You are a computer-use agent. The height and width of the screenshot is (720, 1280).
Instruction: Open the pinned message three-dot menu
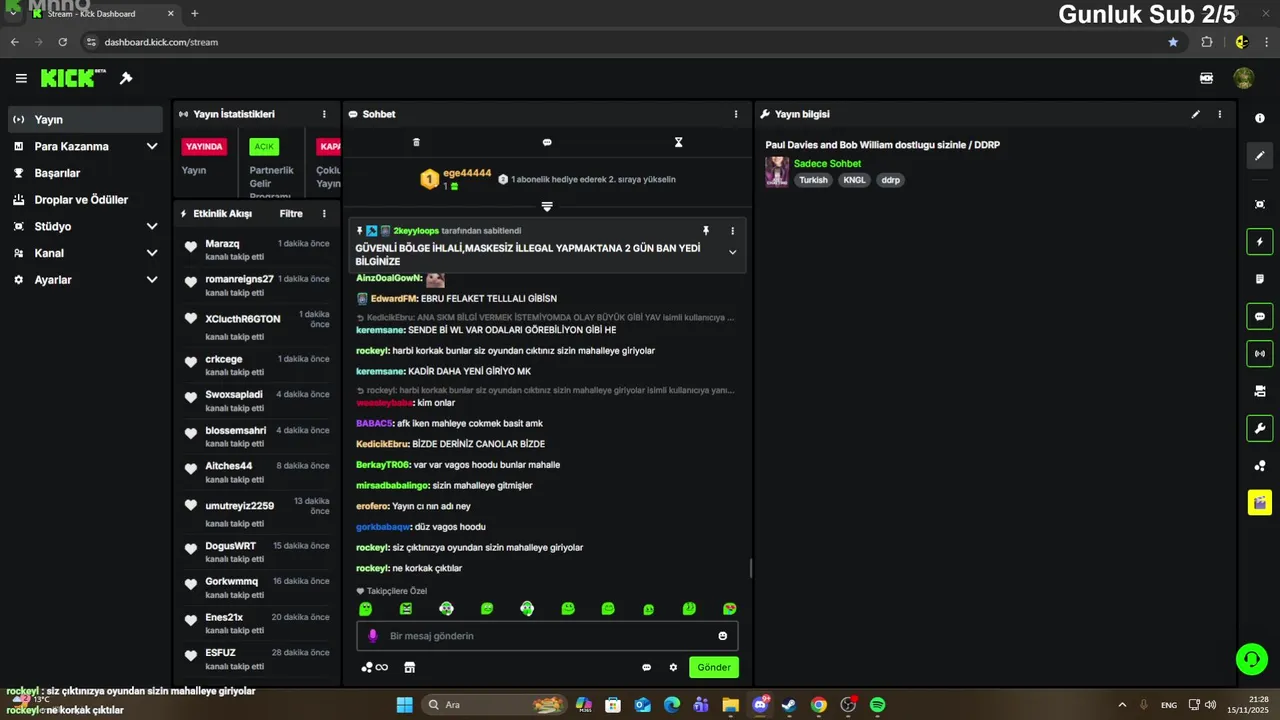click(x=732, y=230)
